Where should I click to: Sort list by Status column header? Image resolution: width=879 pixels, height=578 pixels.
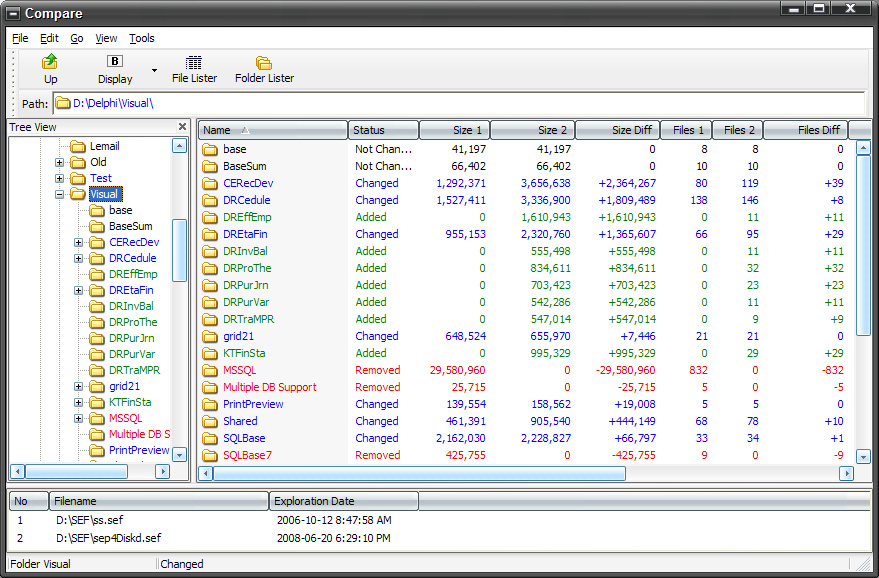coord(383,130)
